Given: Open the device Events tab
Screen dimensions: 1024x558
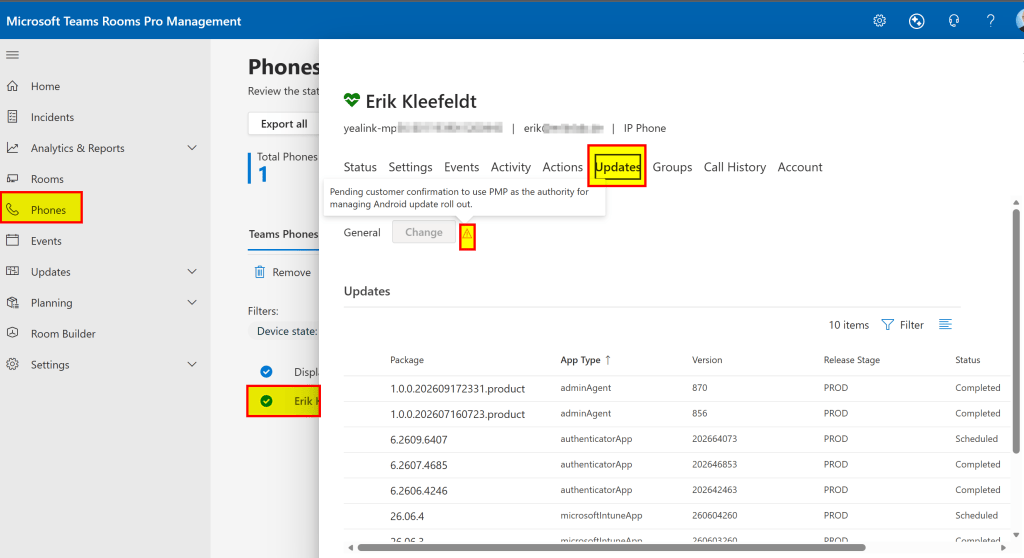Looking at the screenshot, I should 461,167.
